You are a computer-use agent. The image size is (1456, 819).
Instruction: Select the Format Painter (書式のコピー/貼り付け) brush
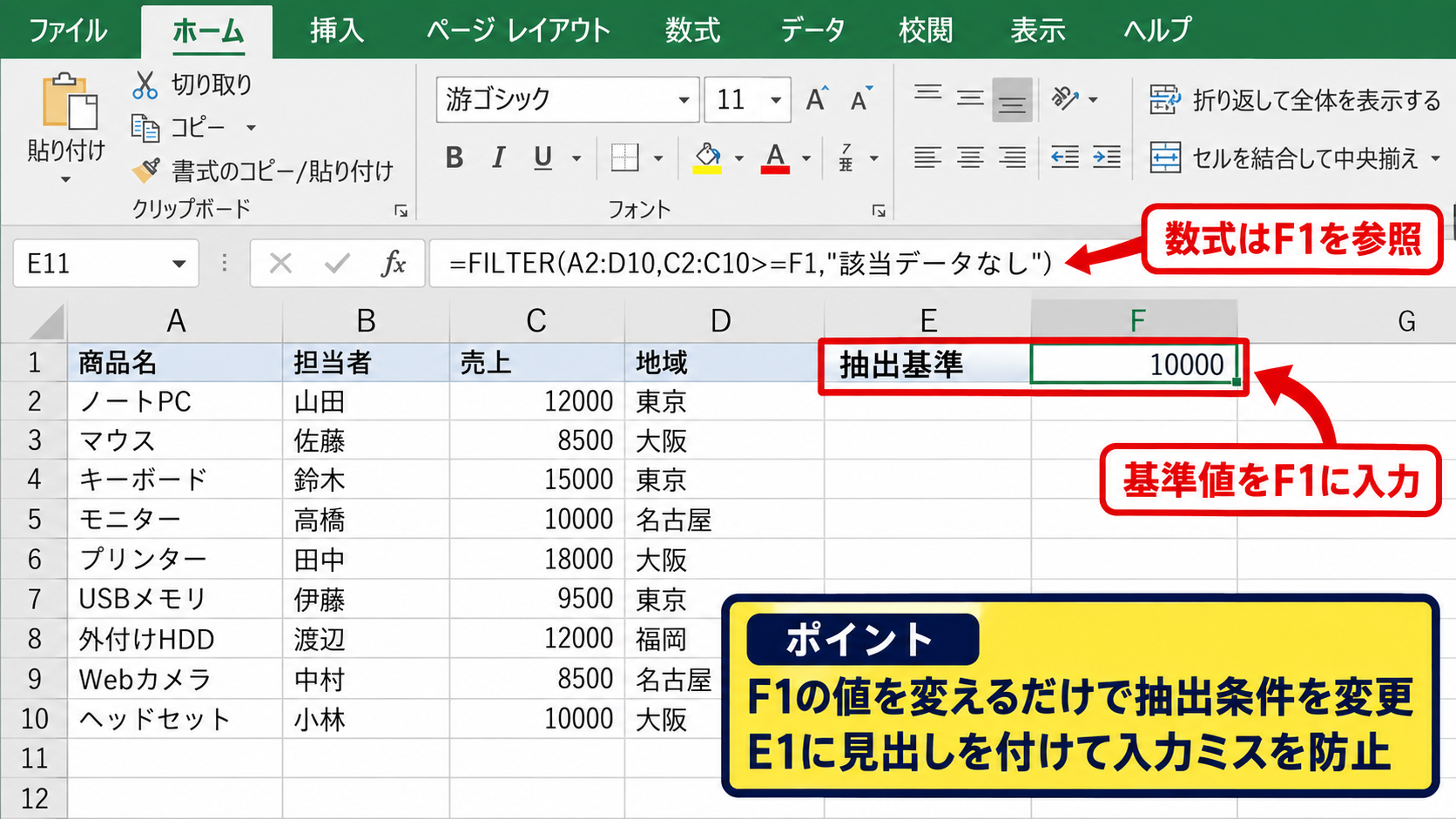[x=145, y=170]
